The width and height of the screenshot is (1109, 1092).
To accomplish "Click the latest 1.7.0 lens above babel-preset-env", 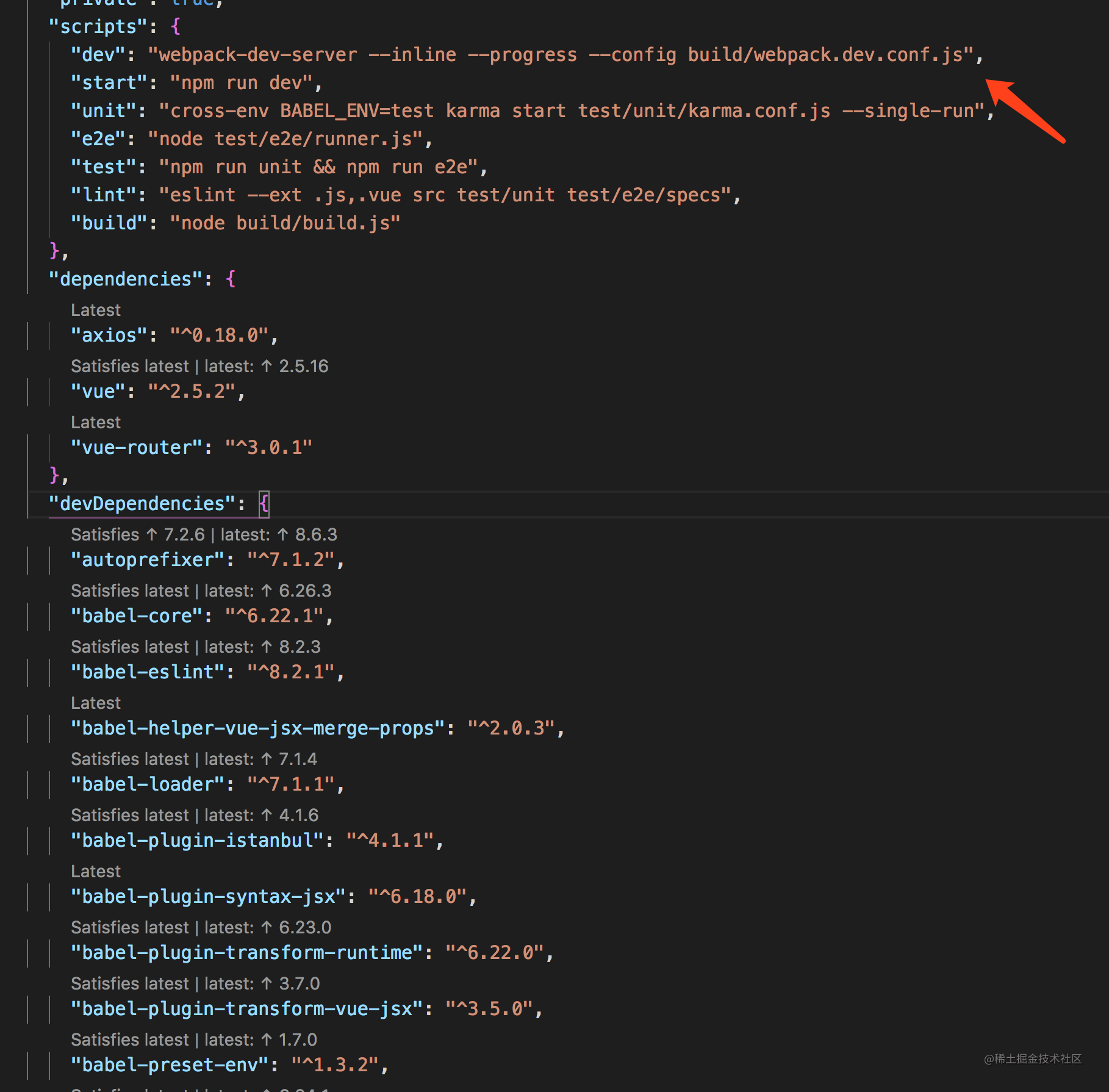I will pyautogui.click(x=194, y=1040).
